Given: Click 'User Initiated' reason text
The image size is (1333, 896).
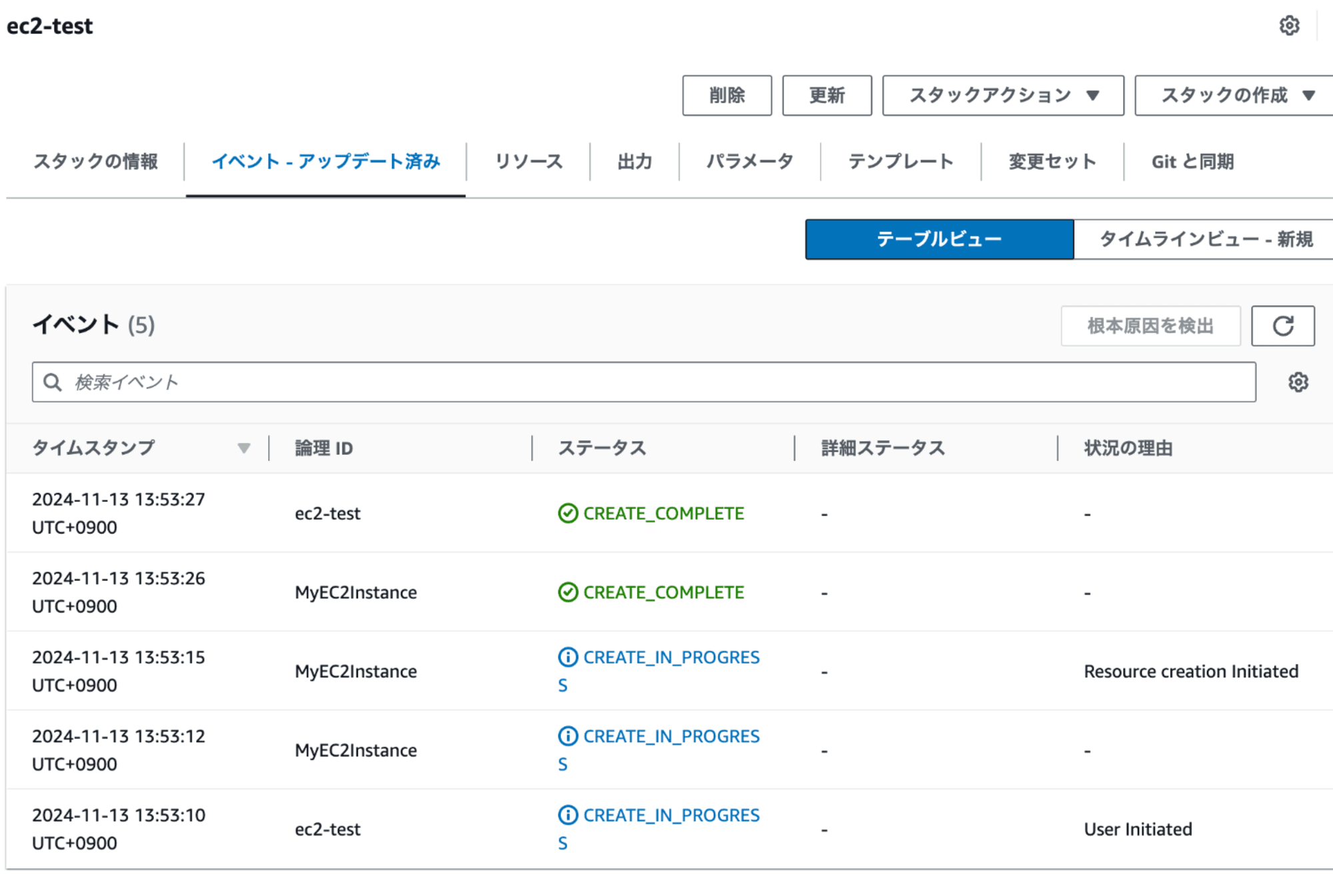Looking at the screenshot, I should click(1138, 829).
